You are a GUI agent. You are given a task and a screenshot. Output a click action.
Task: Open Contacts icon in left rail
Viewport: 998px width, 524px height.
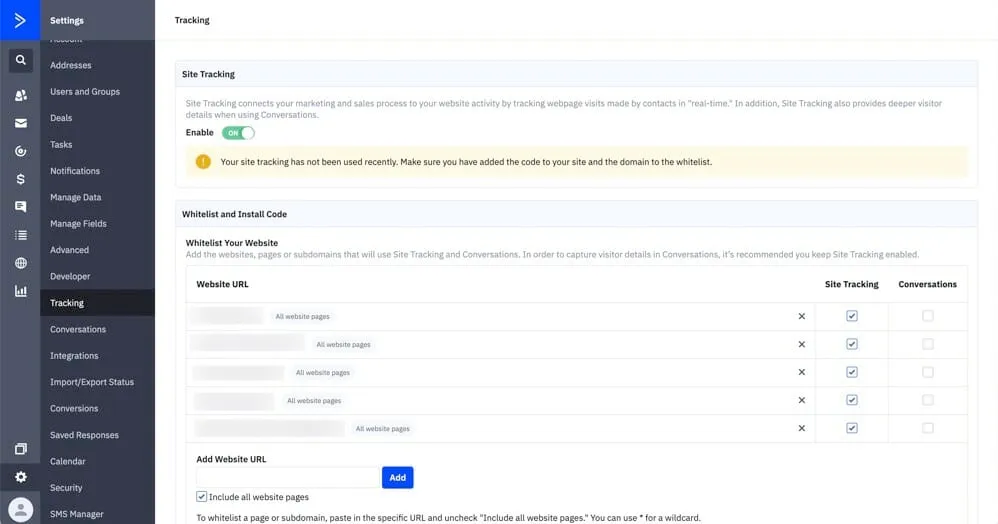coord(20,96)
